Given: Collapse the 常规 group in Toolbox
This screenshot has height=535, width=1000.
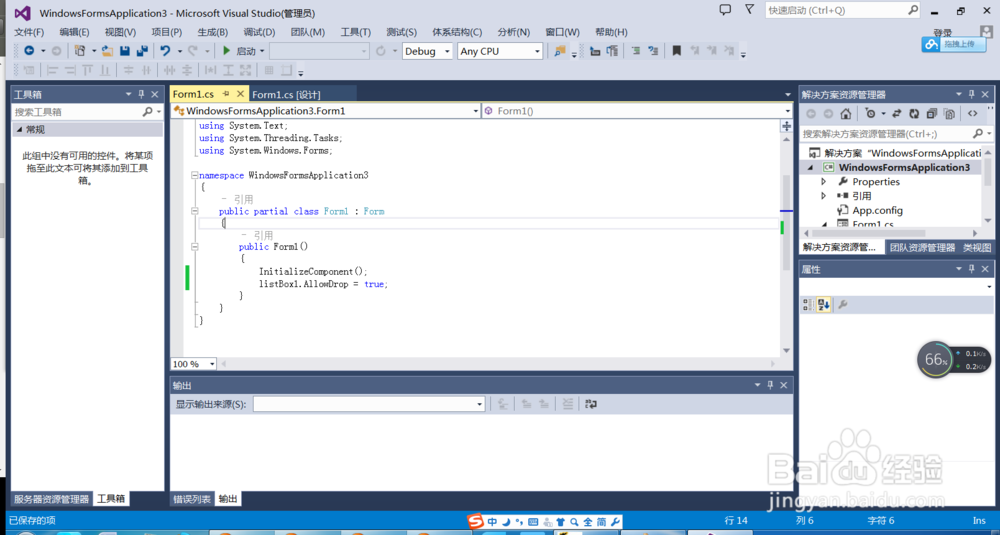Looking at the screenshot, I should click(19, 129).
